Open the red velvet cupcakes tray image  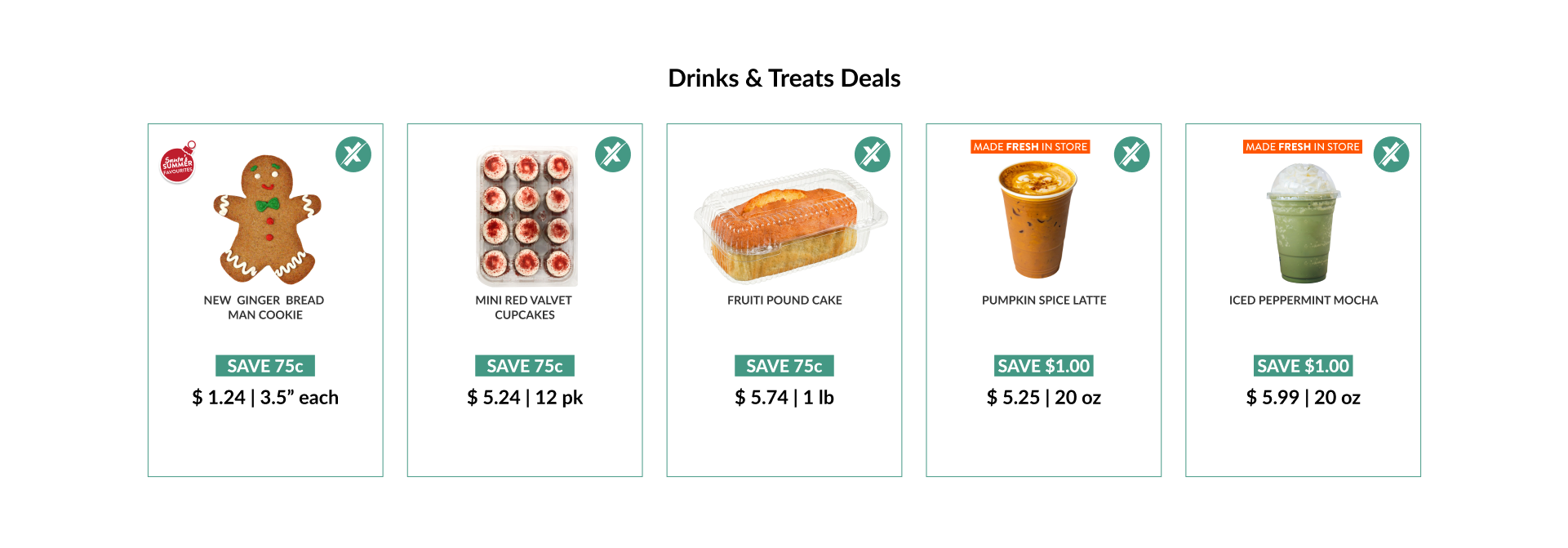click(526, 217)
